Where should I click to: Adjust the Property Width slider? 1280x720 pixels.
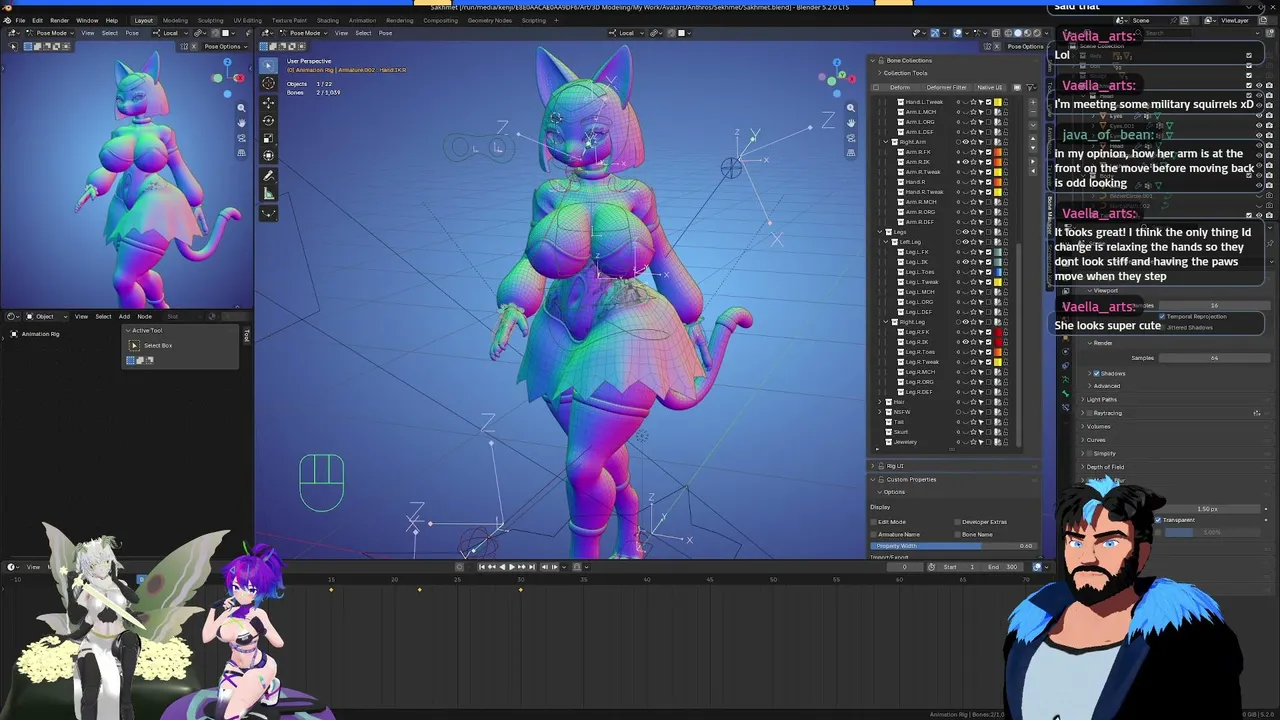tap(953, 546)
